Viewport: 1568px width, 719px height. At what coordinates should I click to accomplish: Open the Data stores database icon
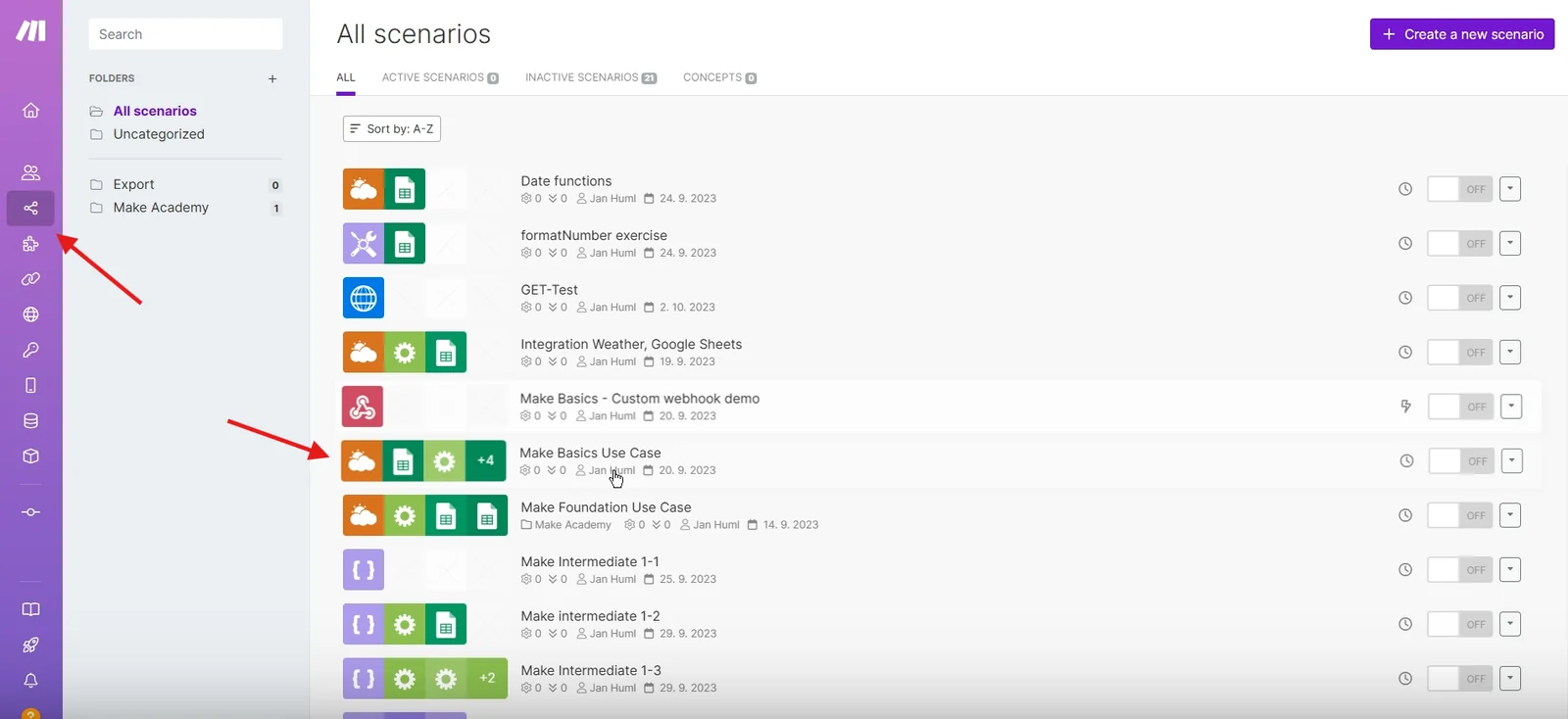point(31,421)
